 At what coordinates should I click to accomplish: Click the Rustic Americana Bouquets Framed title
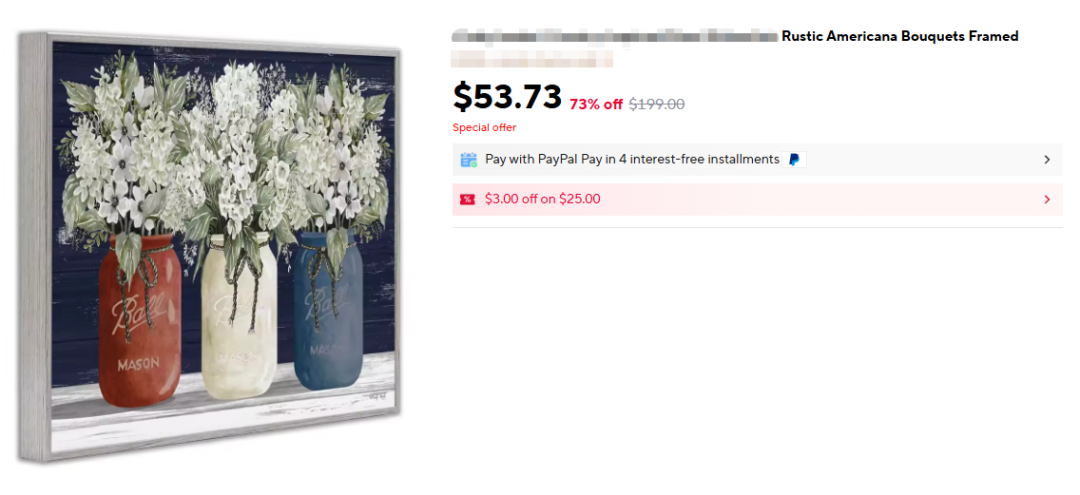point(900,36)
